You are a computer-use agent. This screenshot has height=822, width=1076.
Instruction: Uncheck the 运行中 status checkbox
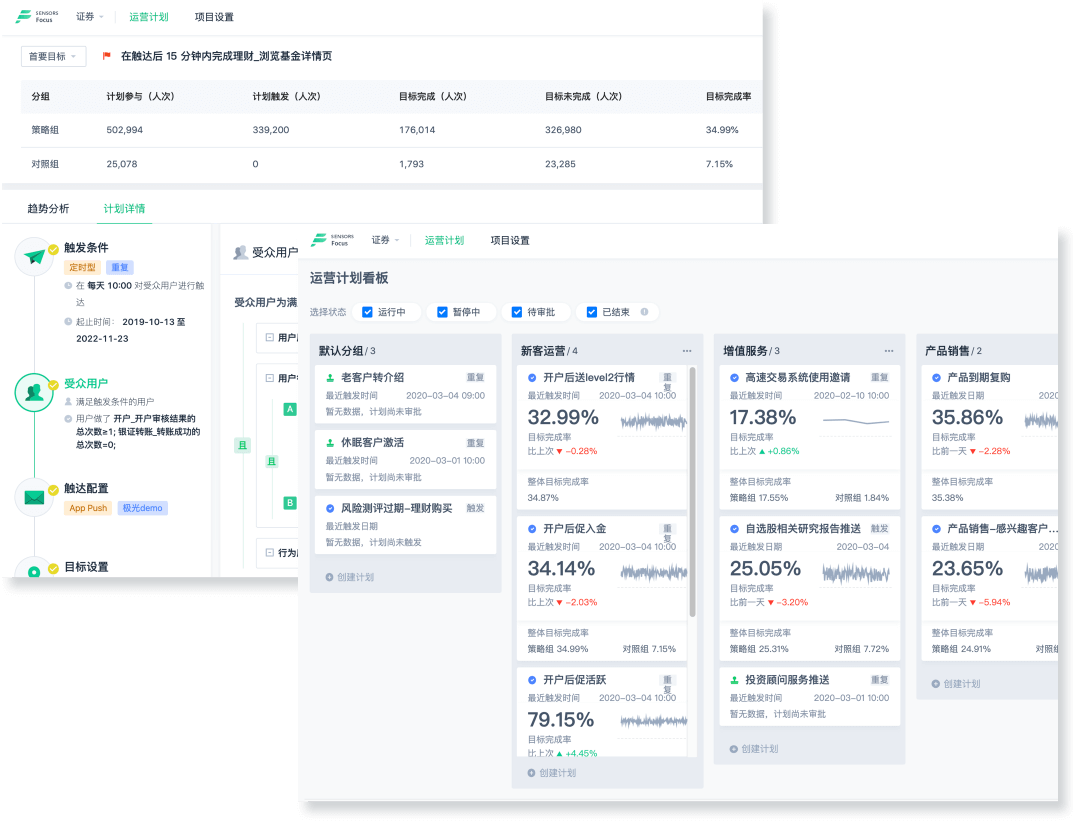[x=367, y=312]
